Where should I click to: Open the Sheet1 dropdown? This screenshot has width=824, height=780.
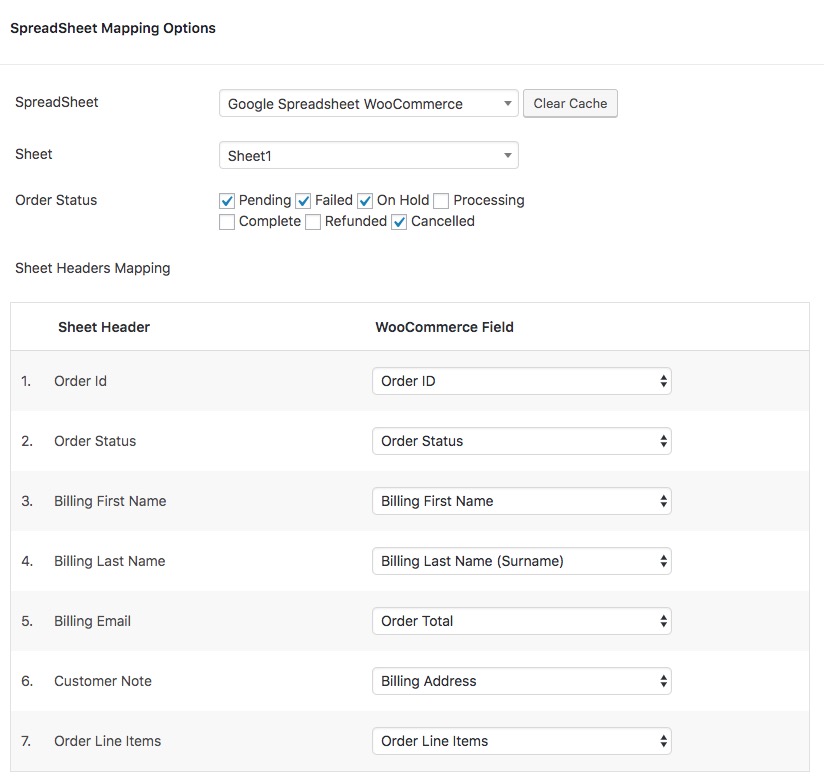[x=368, y=155]
